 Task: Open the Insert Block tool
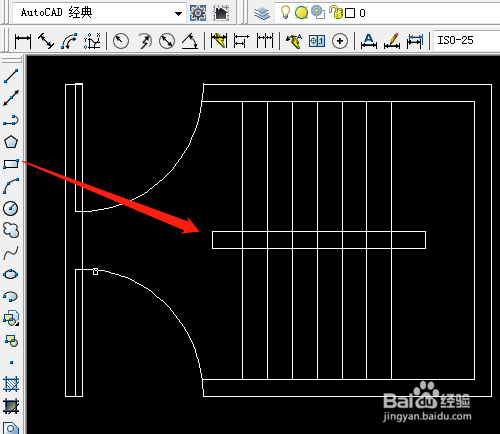(11, 318)
